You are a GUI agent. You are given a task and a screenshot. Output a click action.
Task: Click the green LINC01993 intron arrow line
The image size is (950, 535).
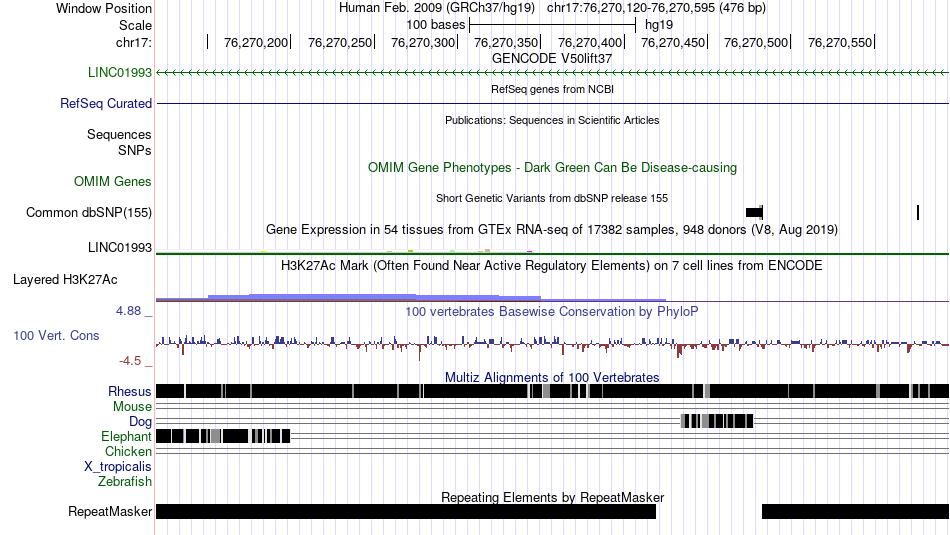(x=553, y=73)
